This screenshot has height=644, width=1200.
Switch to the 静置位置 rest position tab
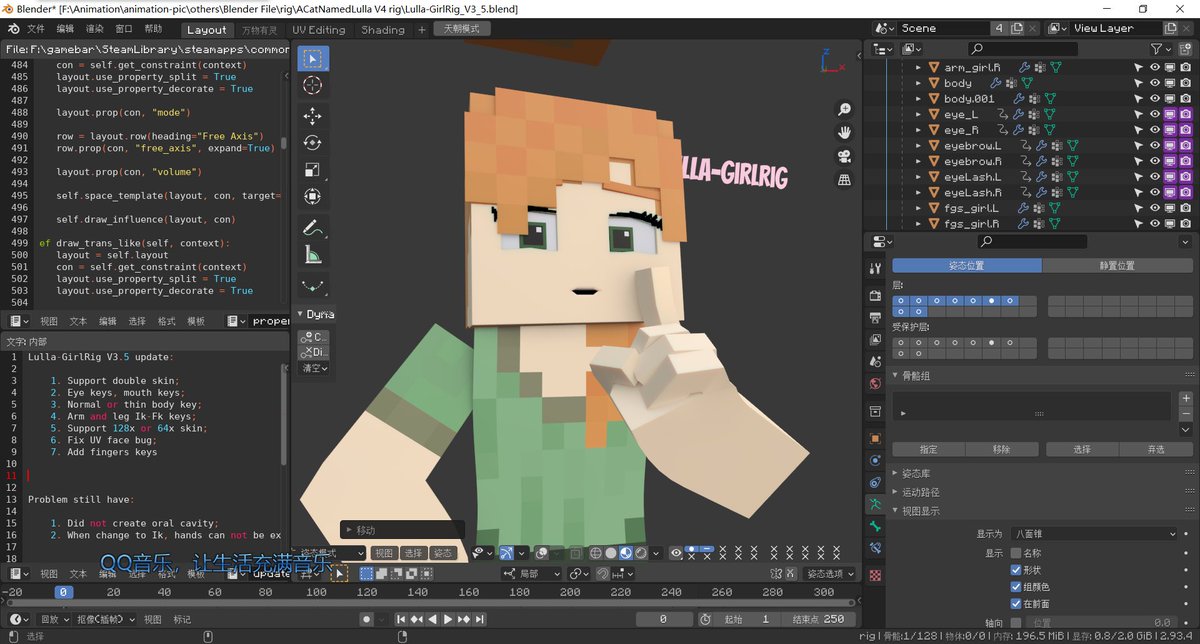tap(1117, 266)
